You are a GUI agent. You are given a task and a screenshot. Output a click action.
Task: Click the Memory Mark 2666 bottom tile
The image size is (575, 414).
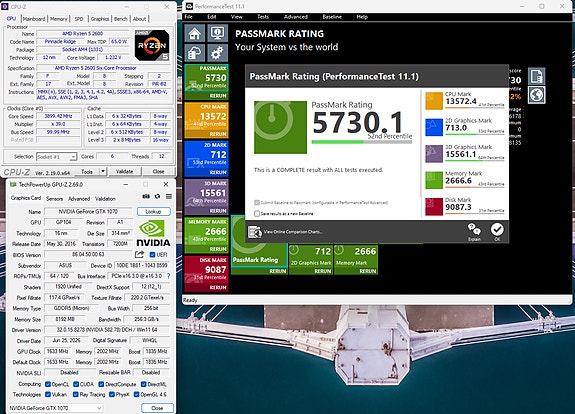tap(356, 260)
